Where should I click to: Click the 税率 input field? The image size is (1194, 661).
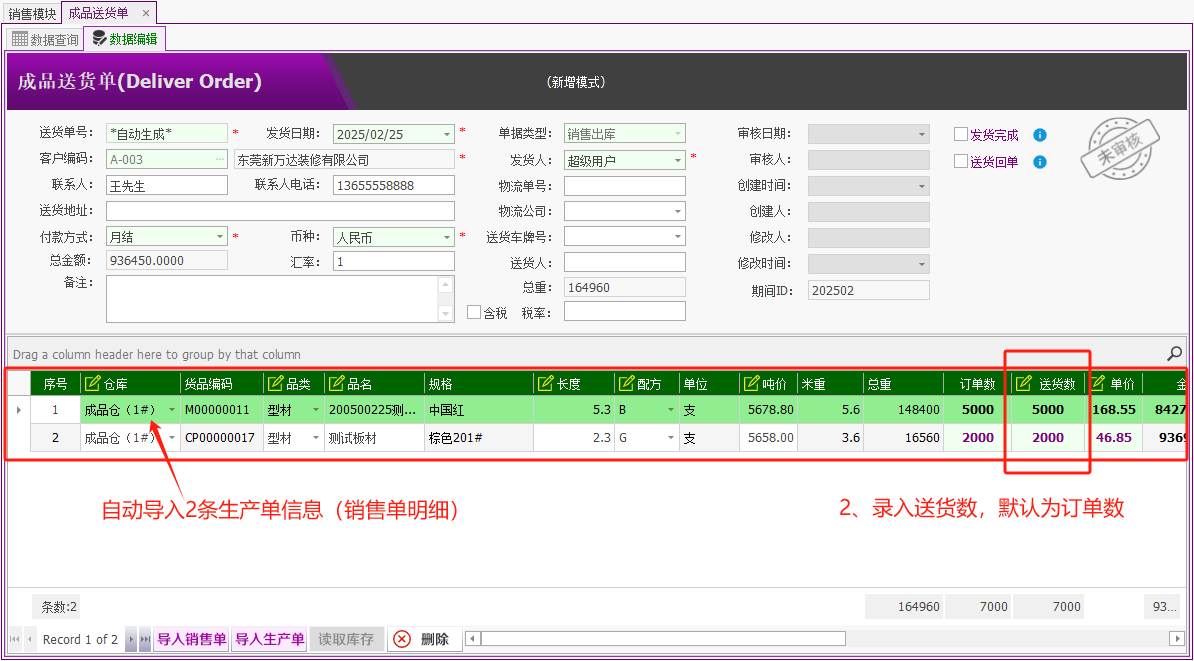[624, 311]
